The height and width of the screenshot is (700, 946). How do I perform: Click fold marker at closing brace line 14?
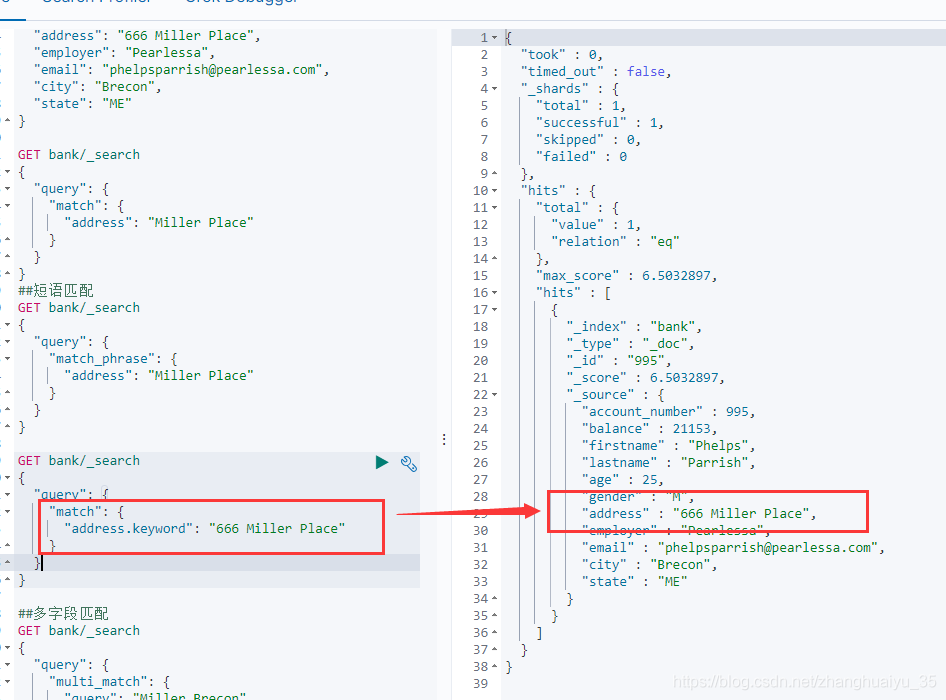[495, 259]
